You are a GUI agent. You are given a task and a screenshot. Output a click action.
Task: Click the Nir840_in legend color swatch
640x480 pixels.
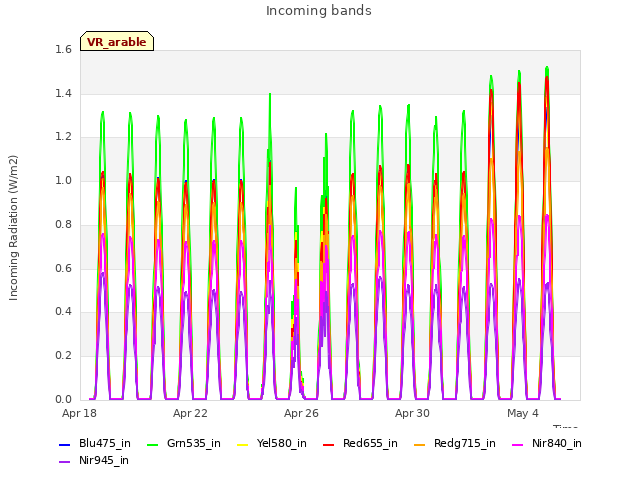518,444
